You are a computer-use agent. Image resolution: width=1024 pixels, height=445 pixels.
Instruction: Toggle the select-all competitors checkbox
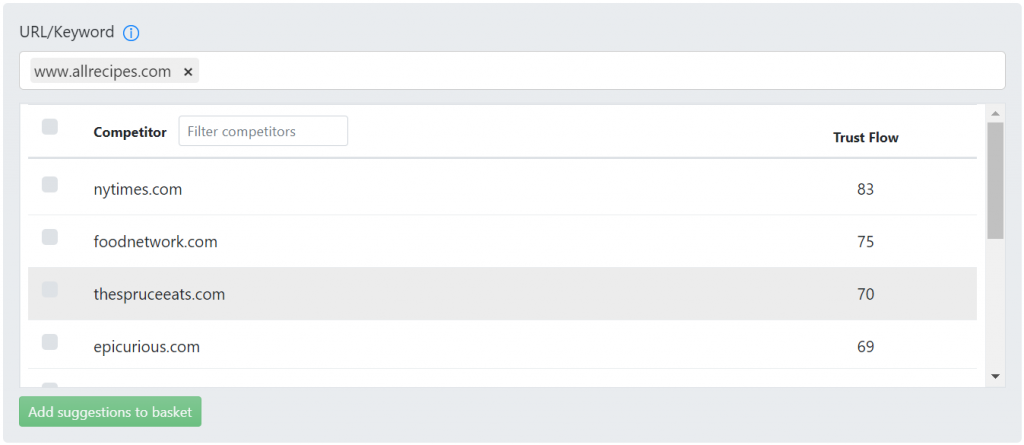point(50,126)
